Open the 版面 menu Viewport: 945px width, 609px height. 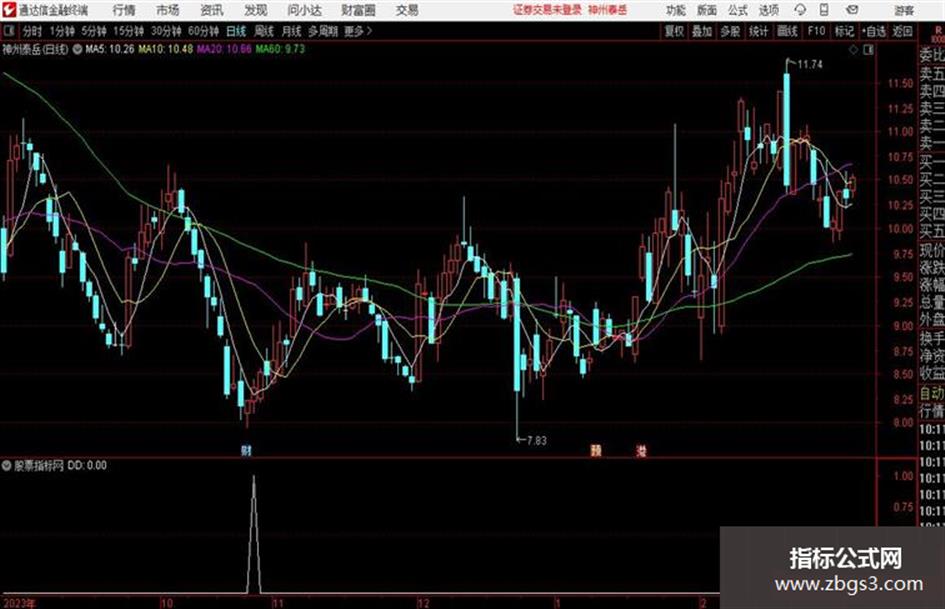pyautogui.click(x=706, y=10)
